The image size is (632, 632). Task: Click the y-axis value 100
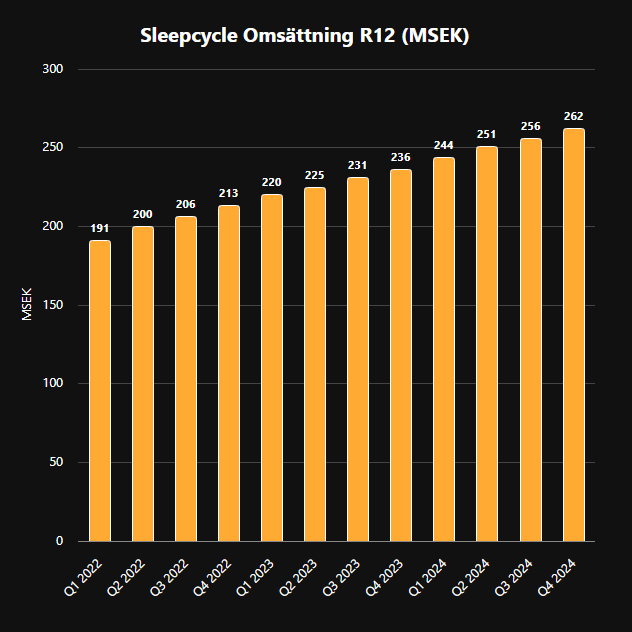coord(53,383)
